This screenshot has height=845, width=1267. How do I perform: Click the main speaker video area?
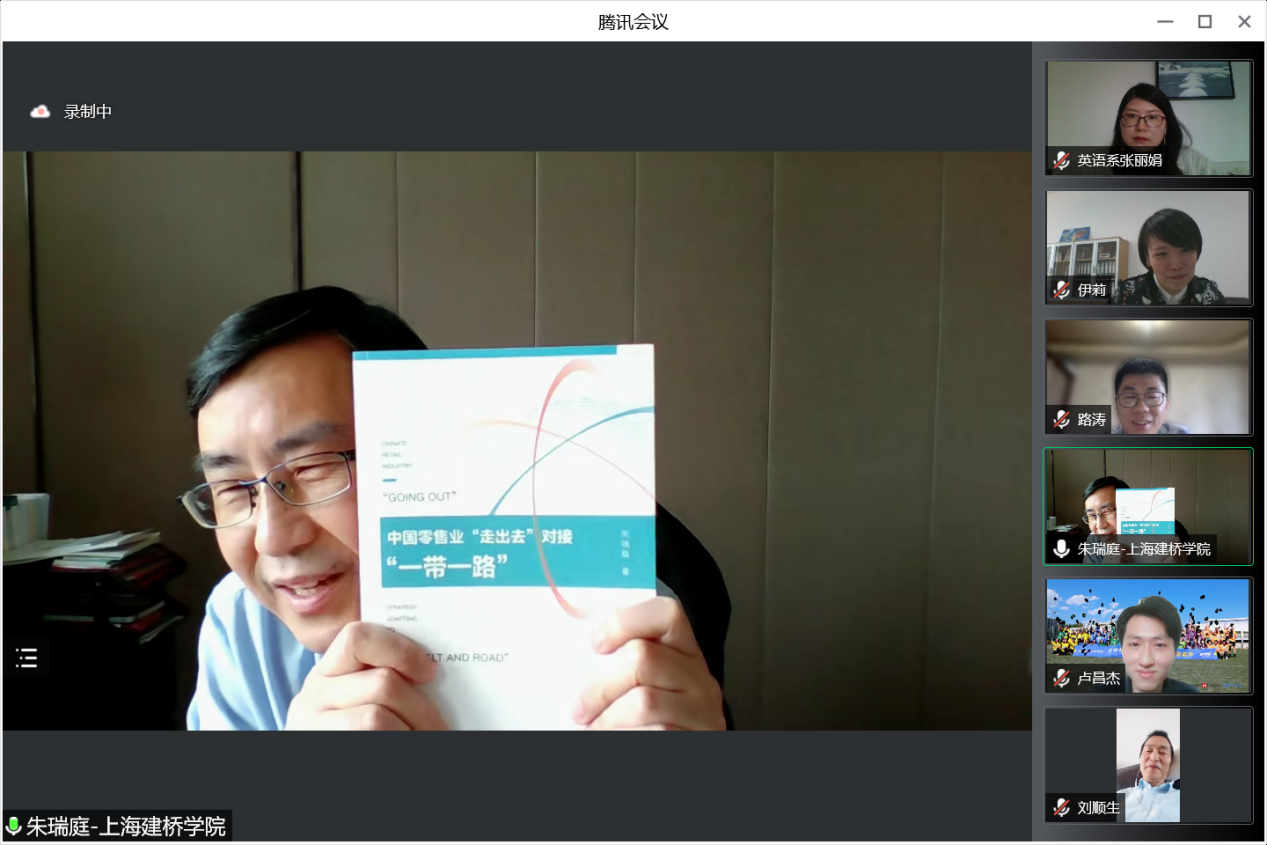pyautogui.click(x=516, y=440)
